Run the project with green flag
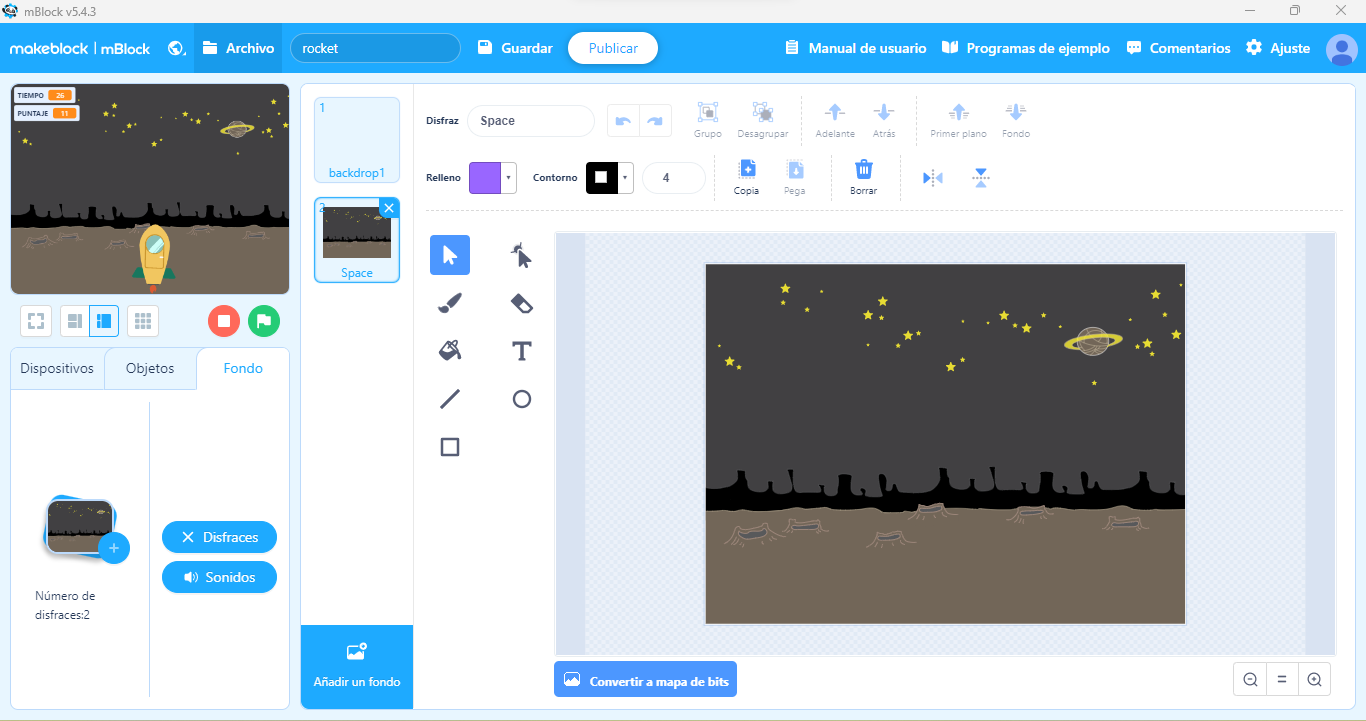This screenshot has height=721, width=1366. tap(264, 321)
